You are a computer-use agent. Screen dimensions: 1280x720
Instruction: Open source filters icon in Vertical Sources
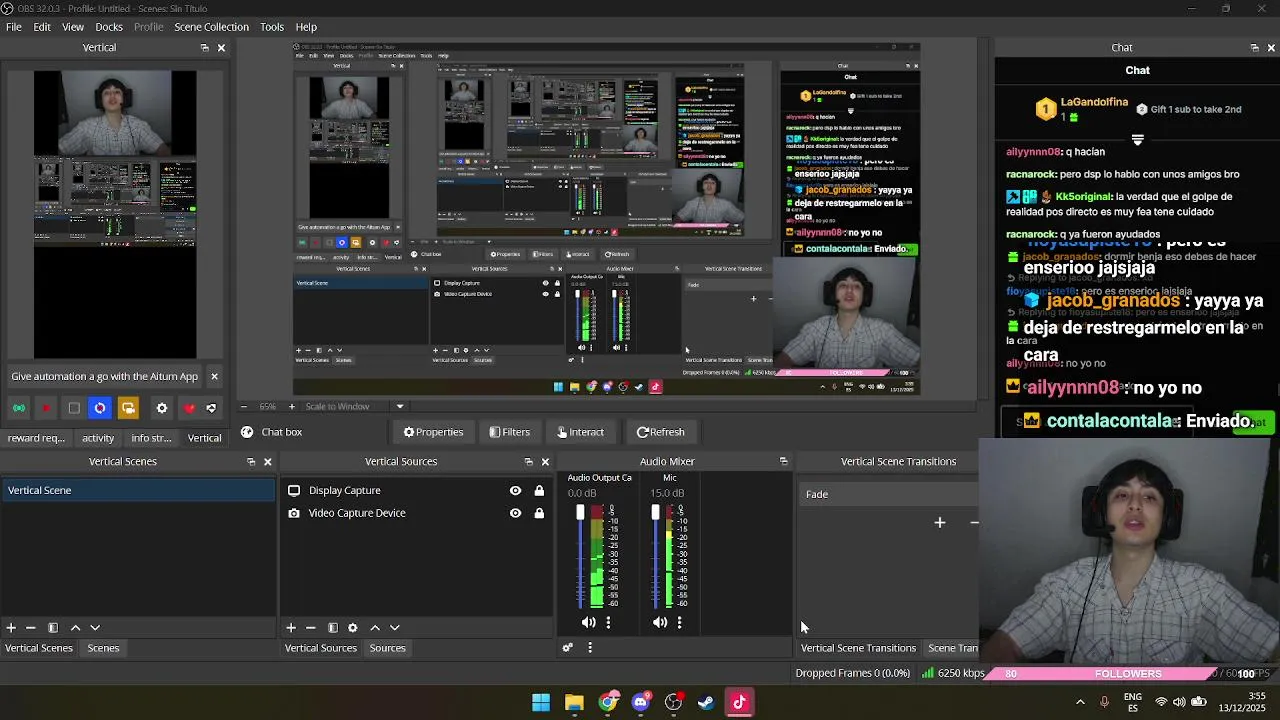tap(333, 628)
